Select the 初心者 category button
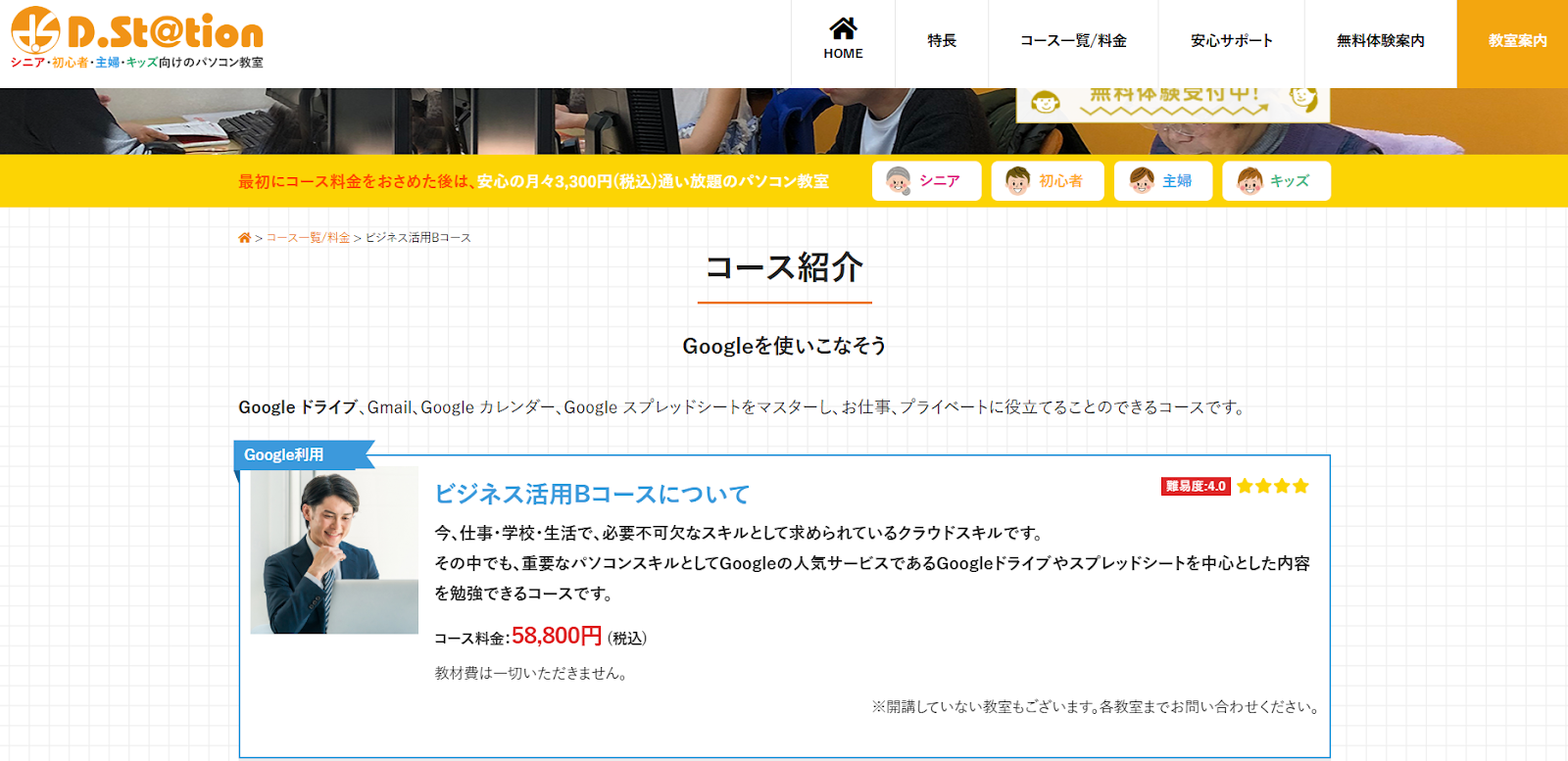 coord(1047,181)
